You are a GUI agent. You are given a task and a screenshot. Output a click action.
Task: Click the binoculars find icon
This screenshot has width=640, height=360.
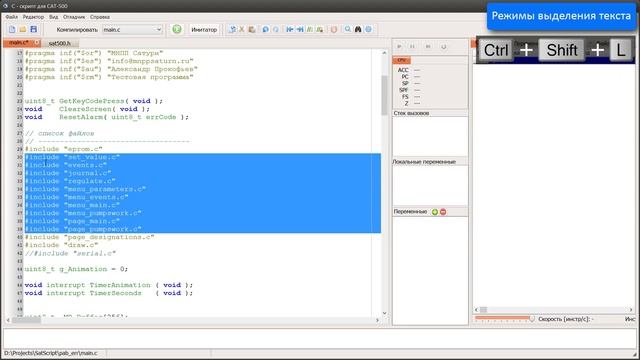coord(358,29)
